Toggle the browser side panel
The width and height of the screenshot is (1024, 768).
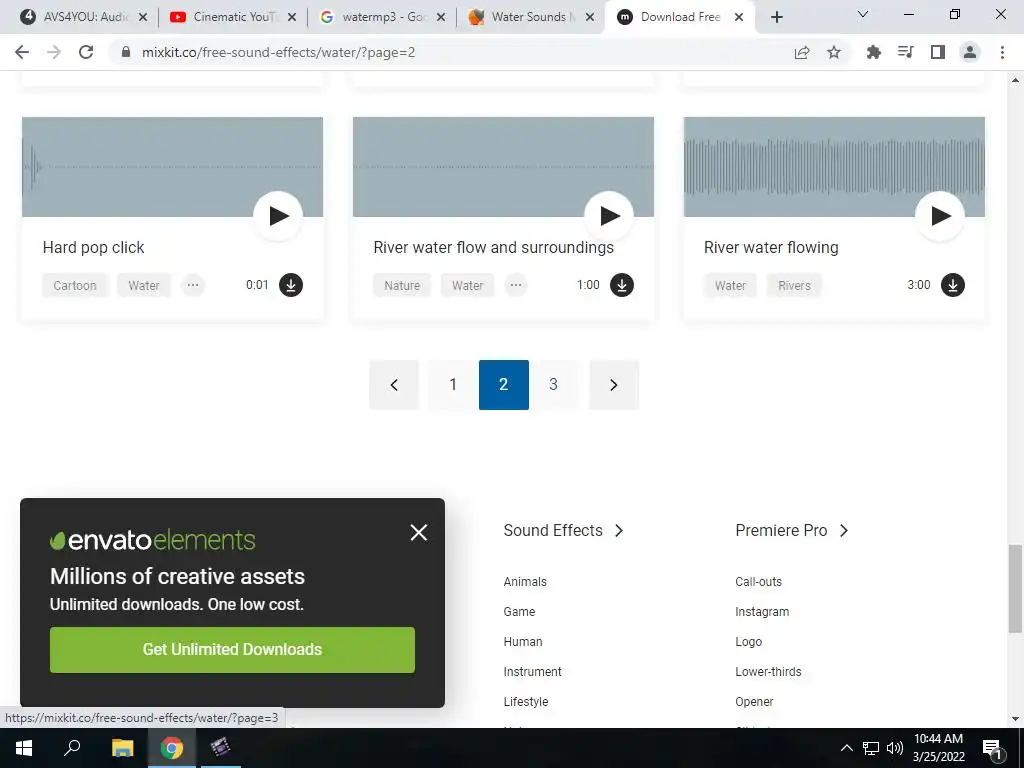[938, 52]
